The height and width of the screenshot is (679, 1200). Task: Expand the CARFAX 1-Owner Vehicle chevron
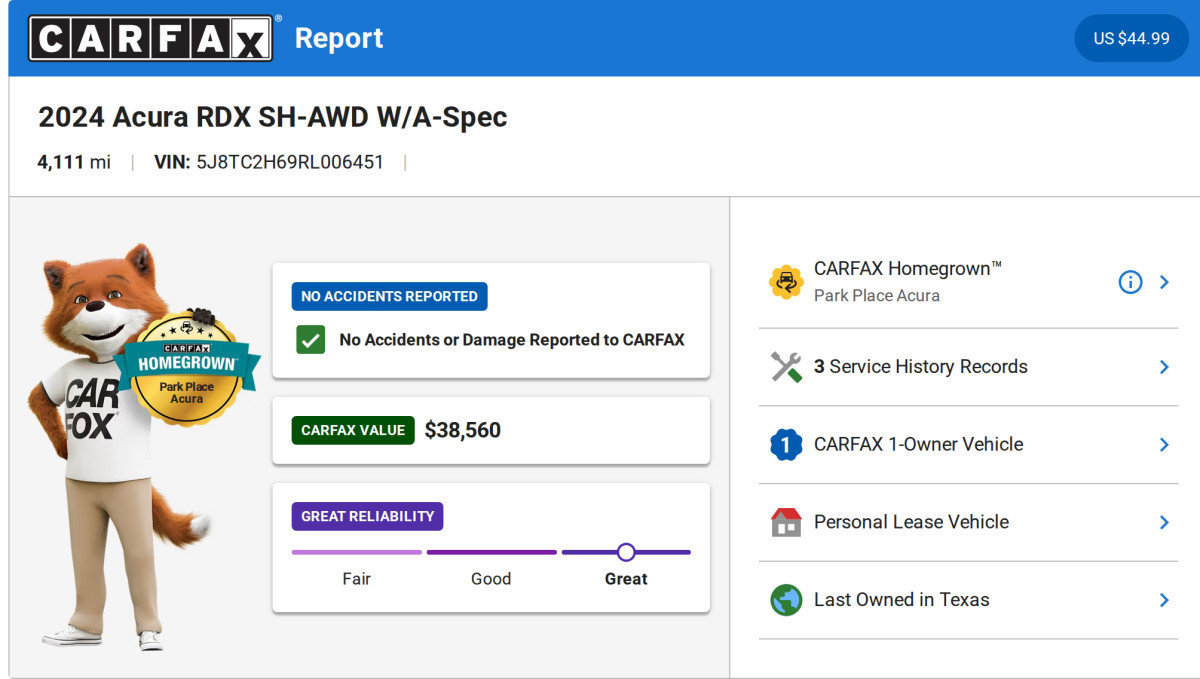click(1164, 444)
